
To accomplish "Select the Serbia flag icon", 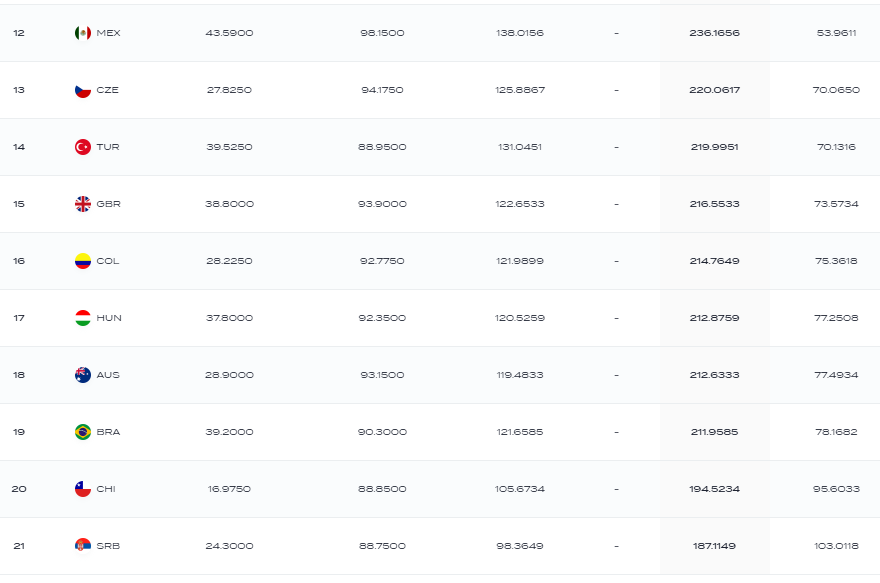I will [82, 546].
